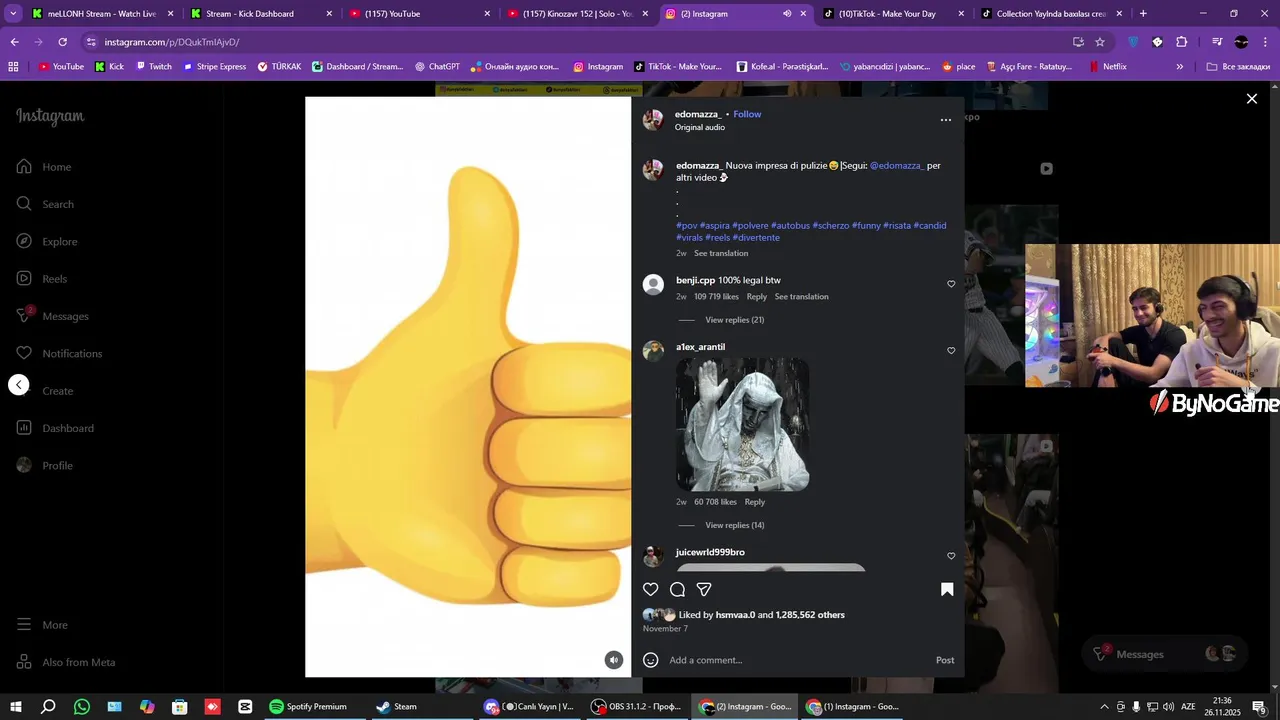1280x720 pixels.
Task: Open Все закладки folder
Action: pos(1238,67)
